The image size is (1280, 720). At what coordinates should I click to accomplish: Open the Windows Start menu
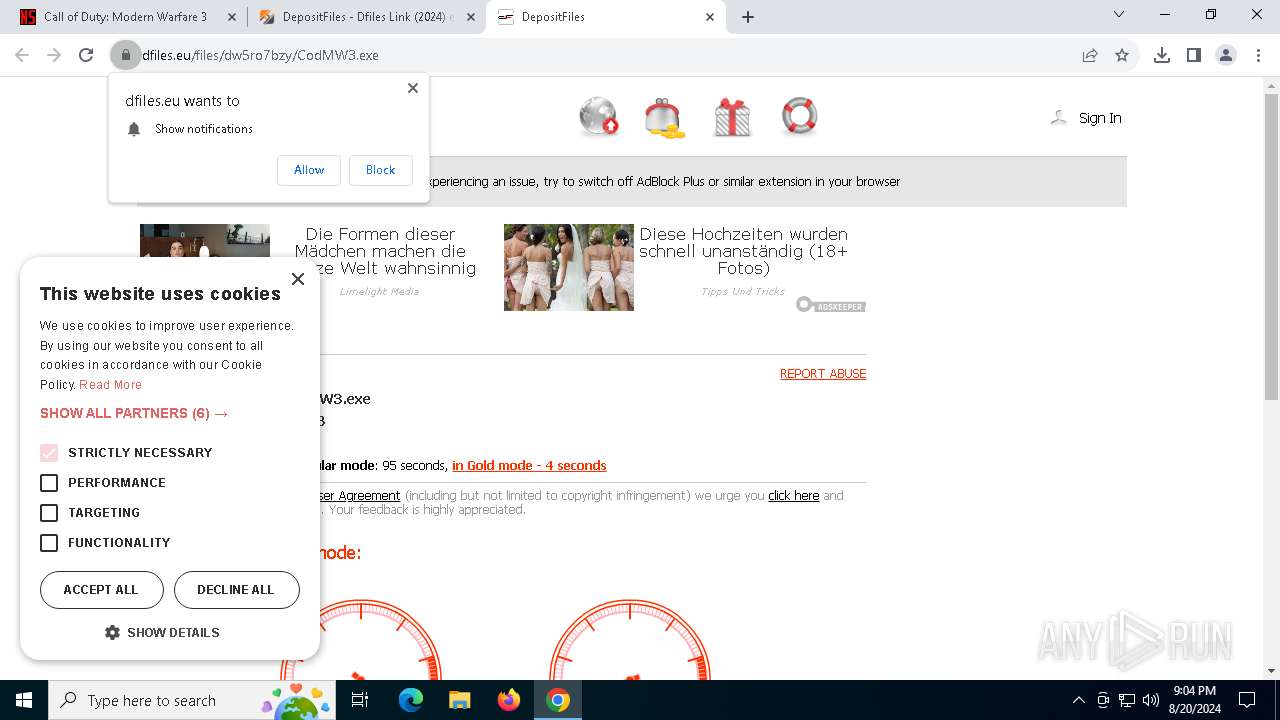tap(24, 700)
